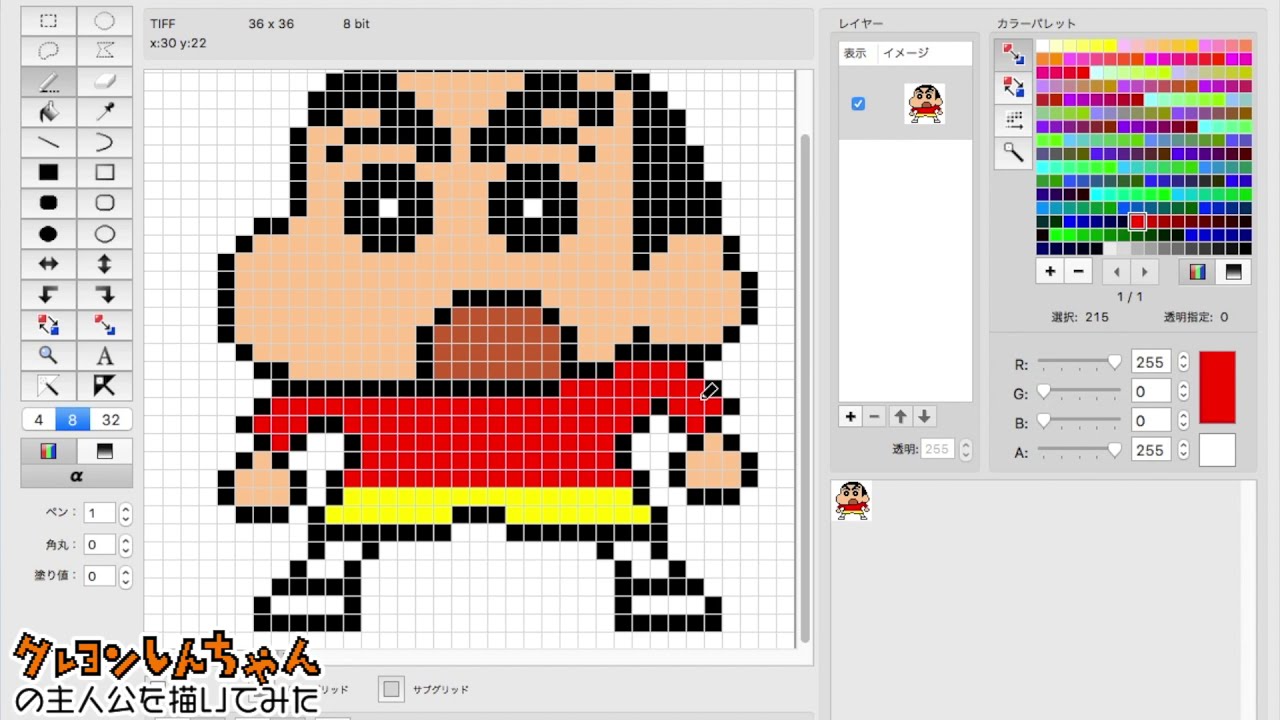Select the outlined rounded rectangle tool
This screenshot has height=720, width=1280.
click(x=104, y=203)
